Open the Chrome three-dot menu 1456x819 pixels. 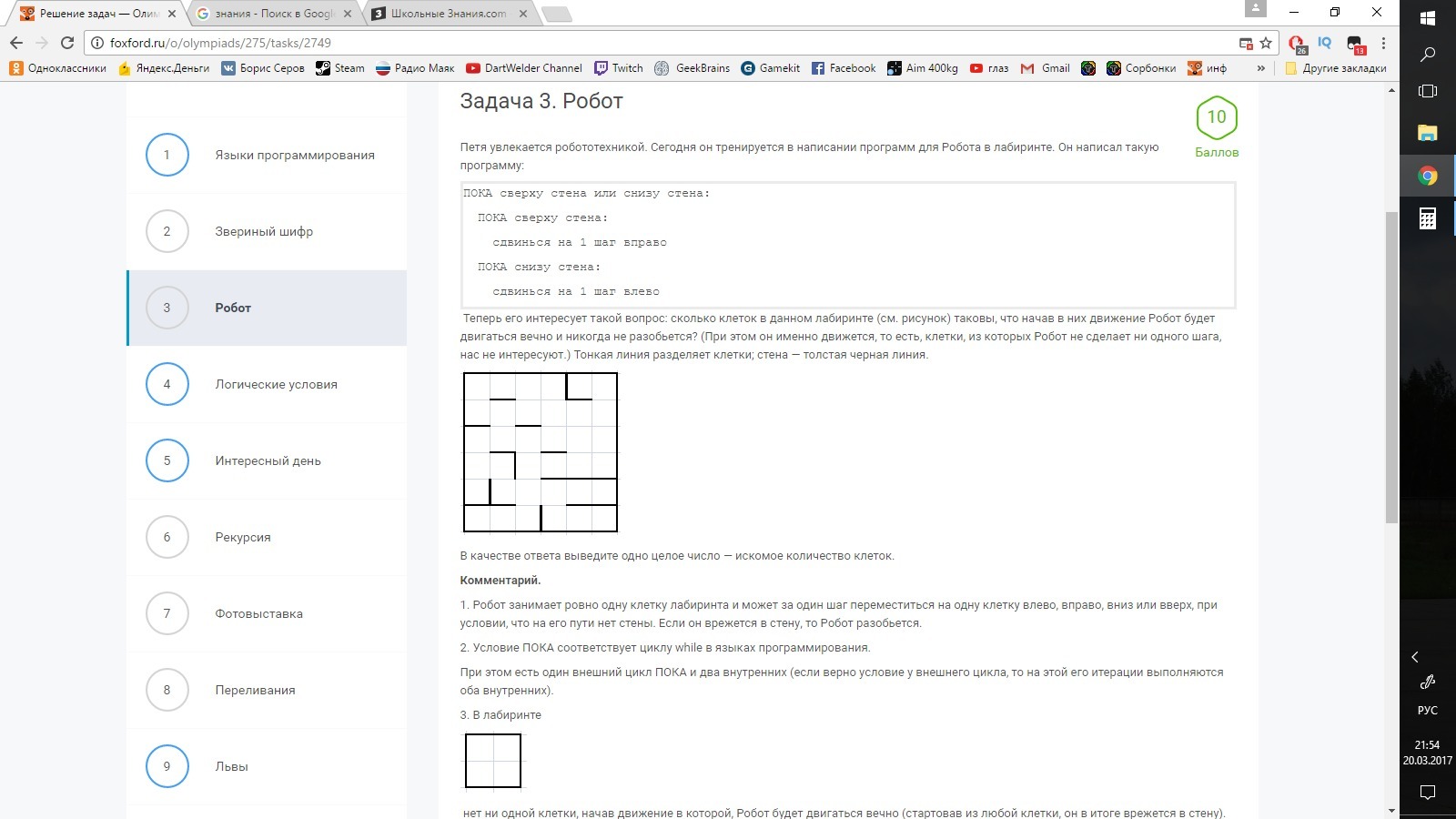[1383, 43]
